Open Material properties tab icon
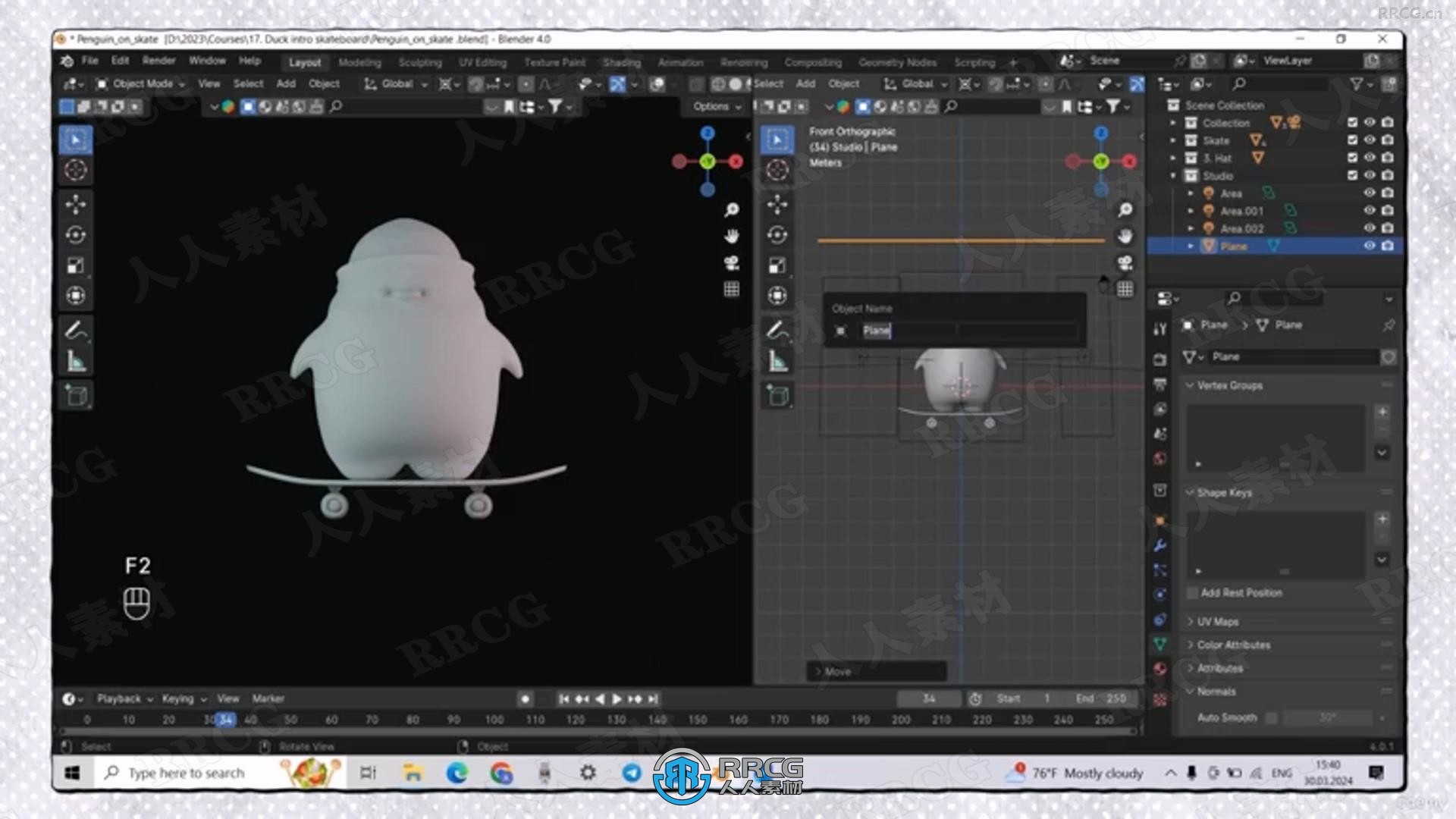Viewport: 1456px width, 819px height. 1159,669
